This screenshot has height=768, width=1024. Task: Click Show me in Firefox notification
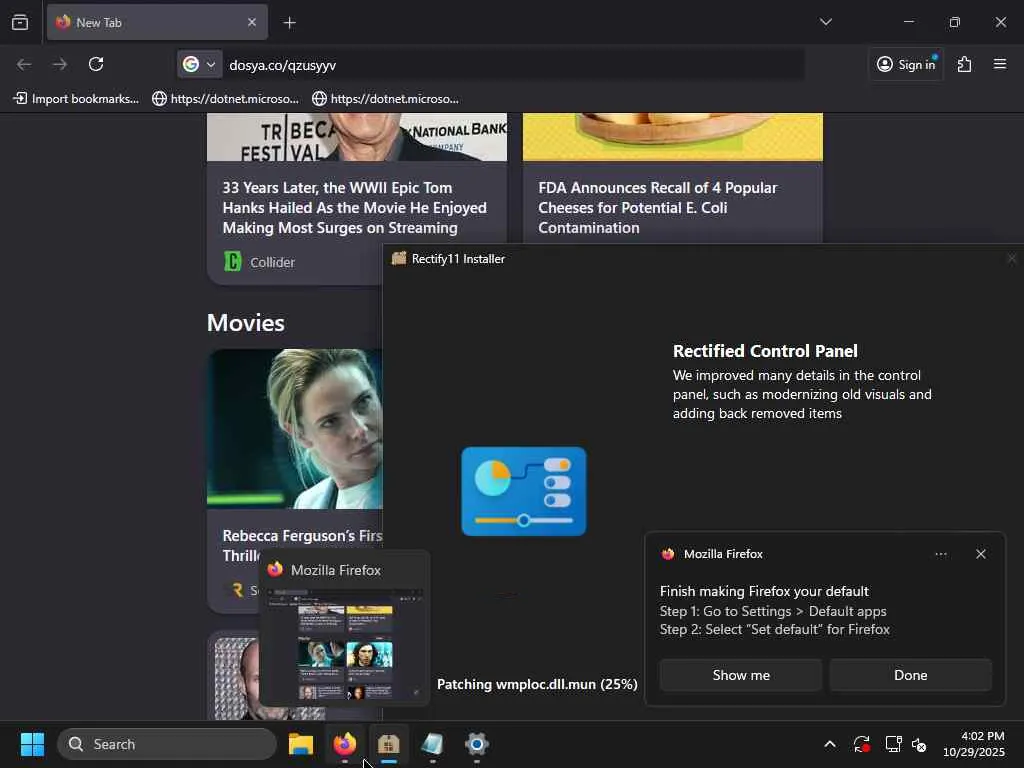point(741,675)
